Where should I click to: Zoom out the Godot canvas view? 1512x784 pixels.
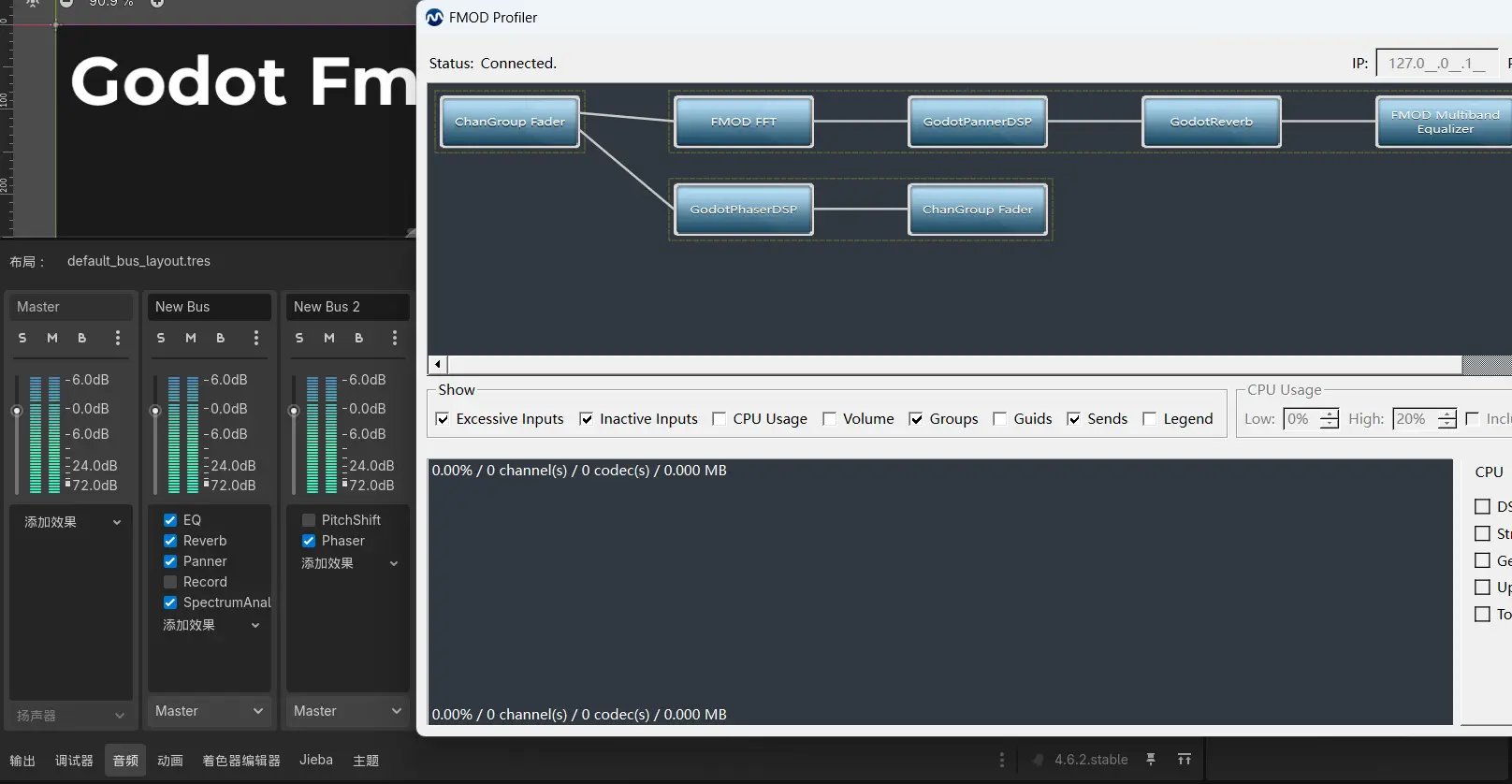[x=66, y=3]
